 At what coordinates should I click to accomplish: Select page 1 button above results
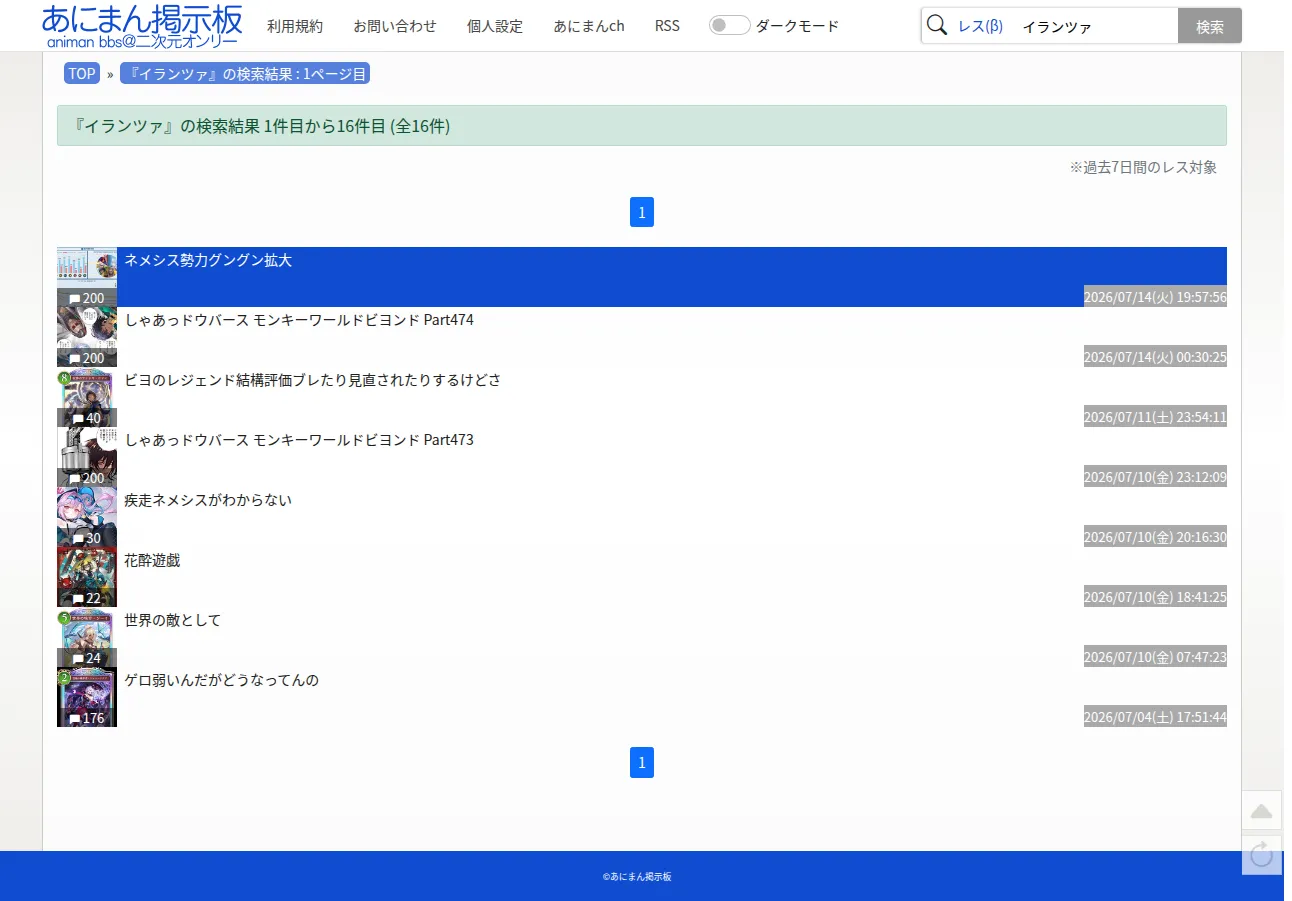[x=642, y=212]
